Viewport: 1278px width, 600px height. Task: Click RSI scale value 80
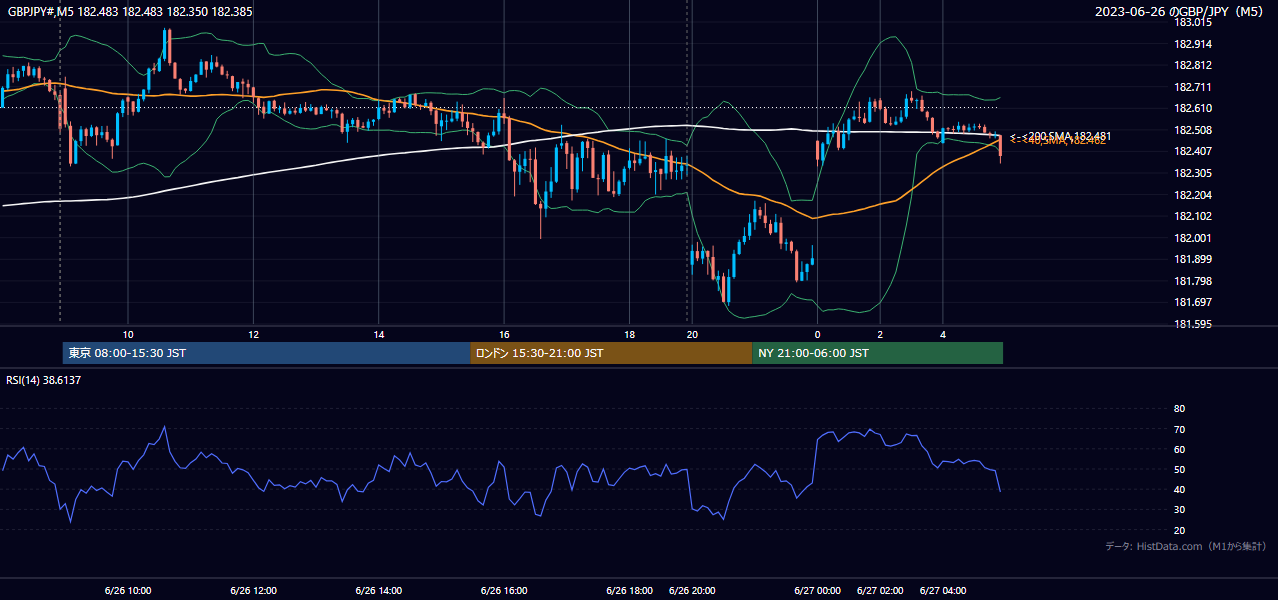click(x=1180, y=409)
